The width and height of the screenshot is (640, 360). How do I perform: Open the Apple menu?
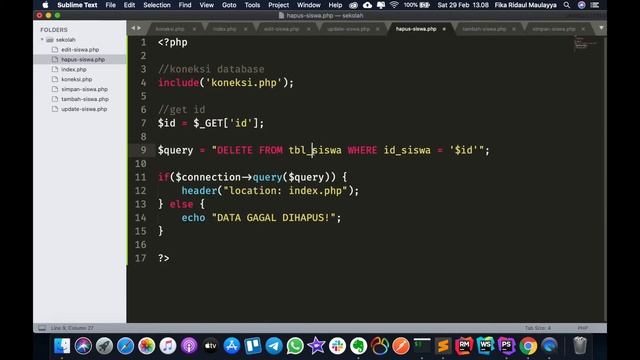45,5
